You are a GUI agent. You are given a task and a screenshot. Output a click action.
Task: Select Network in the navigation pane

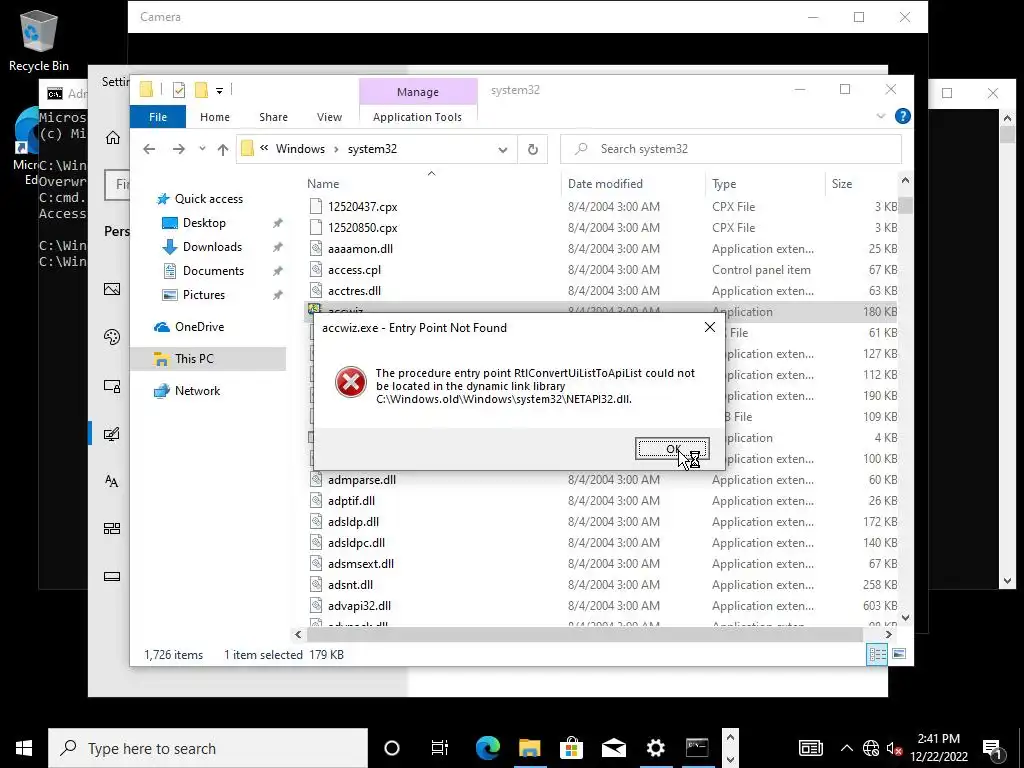point(197,391)
